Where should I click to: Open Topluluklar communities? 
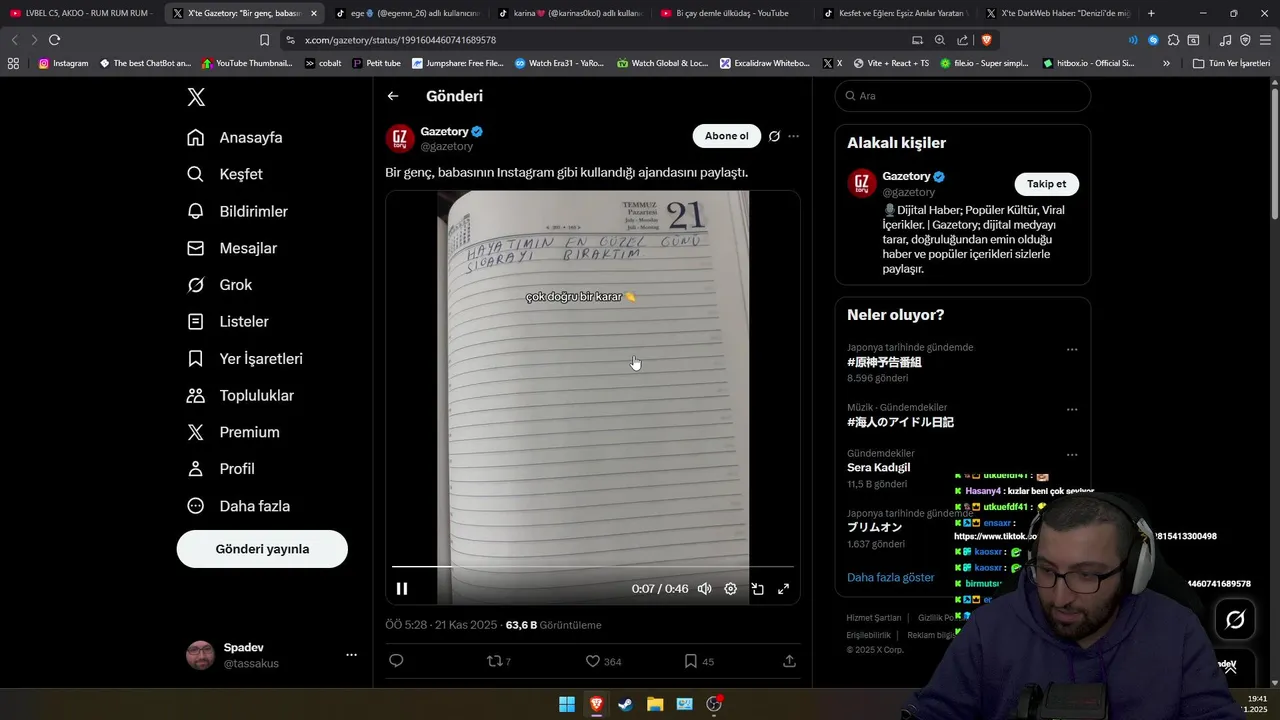tap(241, 395)
